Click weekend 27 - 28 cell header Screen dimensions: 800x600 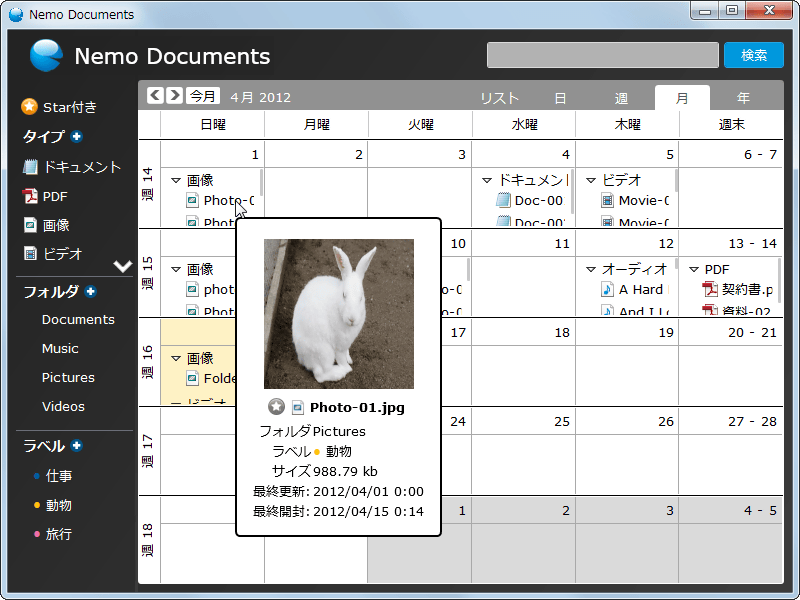pyautogui.click(x=731, y=421)
